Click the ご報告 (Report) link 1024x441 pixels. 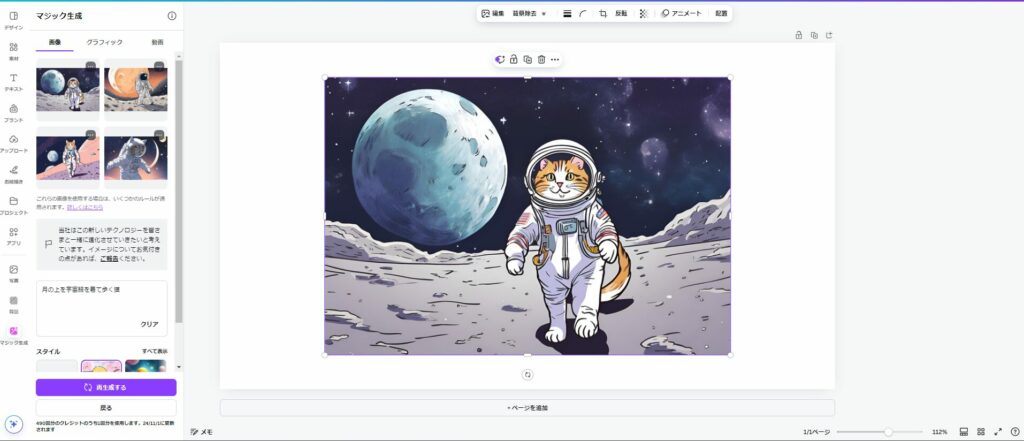(x=109, y=259)
